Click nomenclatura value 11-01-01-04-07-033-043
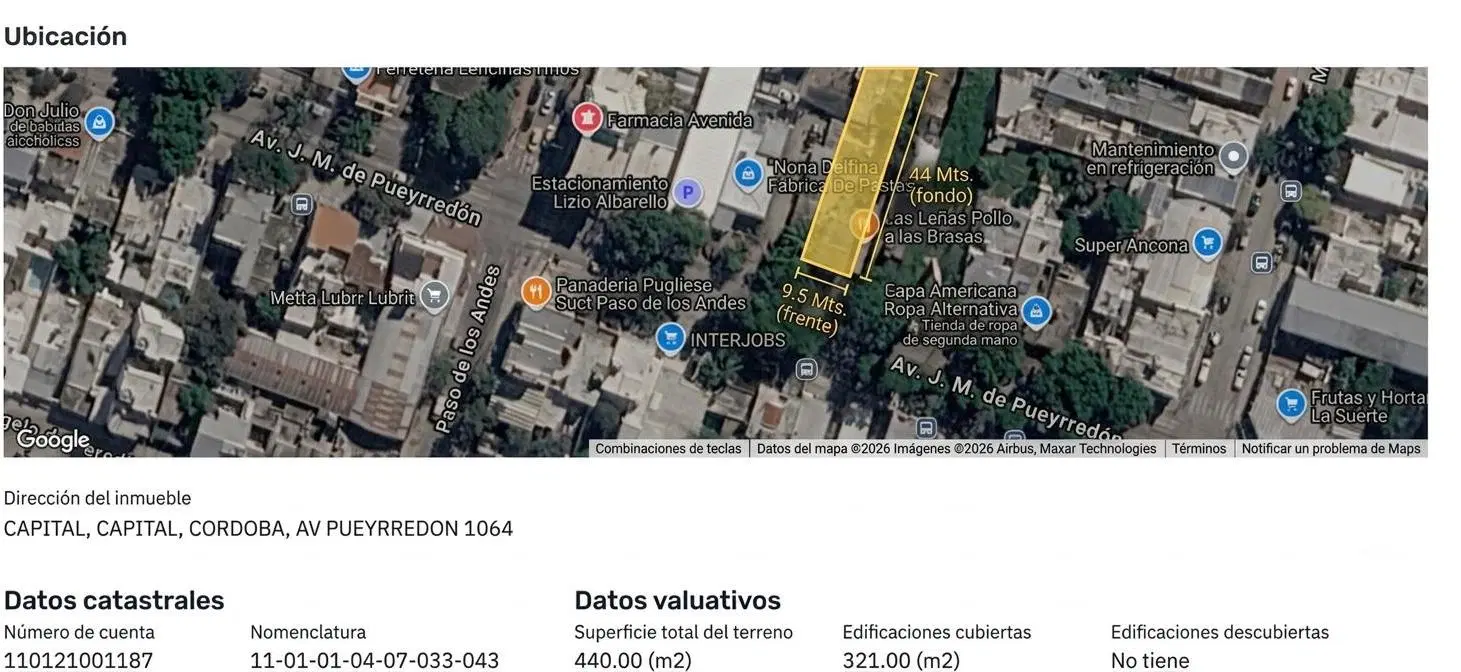Image resolution: width=1461 pixels, height=672 pixels. click(374, 661)
